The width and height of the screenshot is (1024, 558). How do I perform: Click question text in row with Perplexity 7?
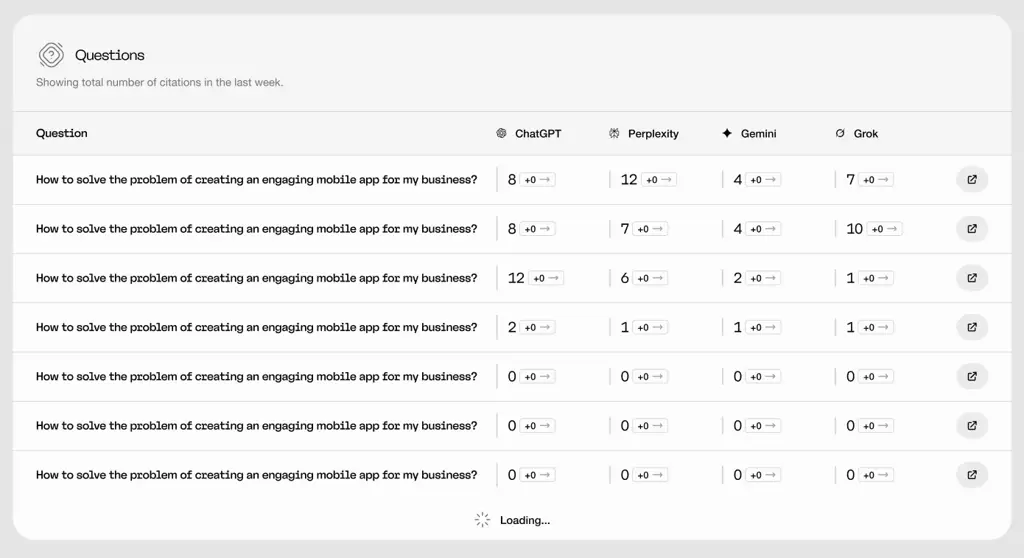click(257, 229)
